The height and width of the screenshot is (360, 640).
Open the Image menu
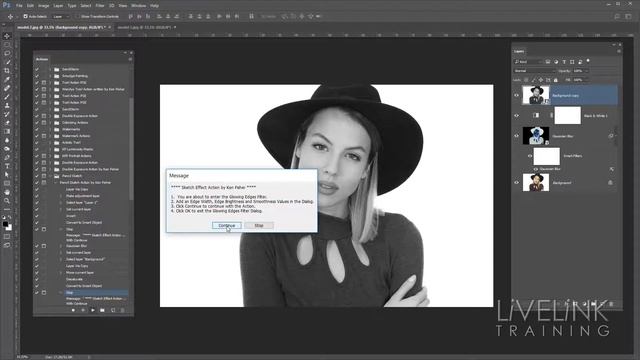coord(43,6)
